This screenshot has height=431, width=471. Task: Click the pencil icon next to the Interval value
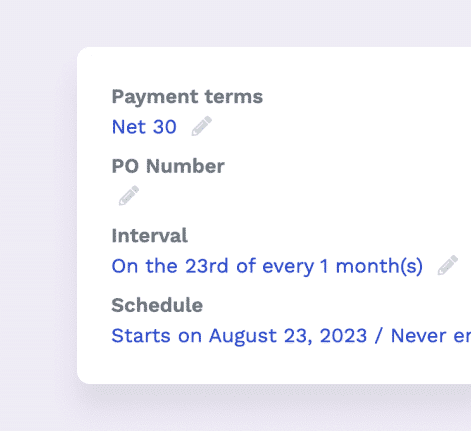click(448, 265)
